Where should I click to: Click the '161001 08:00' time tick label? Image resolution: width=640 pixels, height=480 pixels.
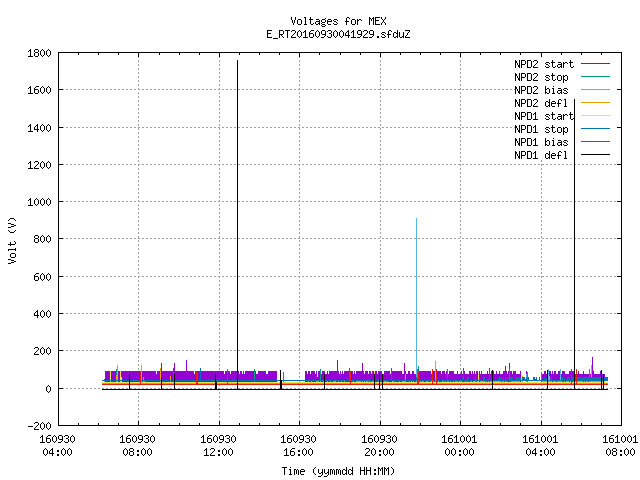coord(620,445)
